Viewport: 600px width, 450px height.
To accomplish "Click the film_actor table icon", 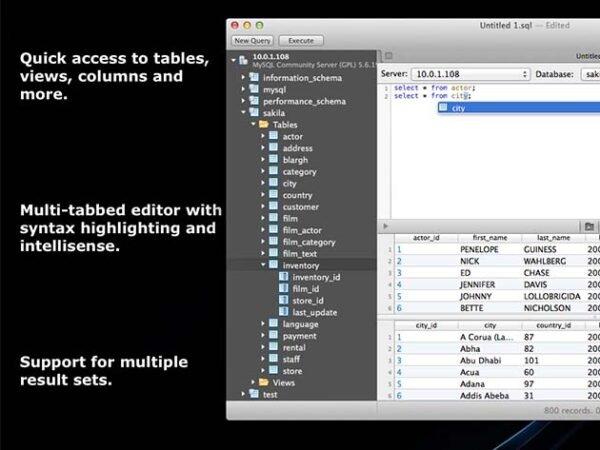I will 274,230.
